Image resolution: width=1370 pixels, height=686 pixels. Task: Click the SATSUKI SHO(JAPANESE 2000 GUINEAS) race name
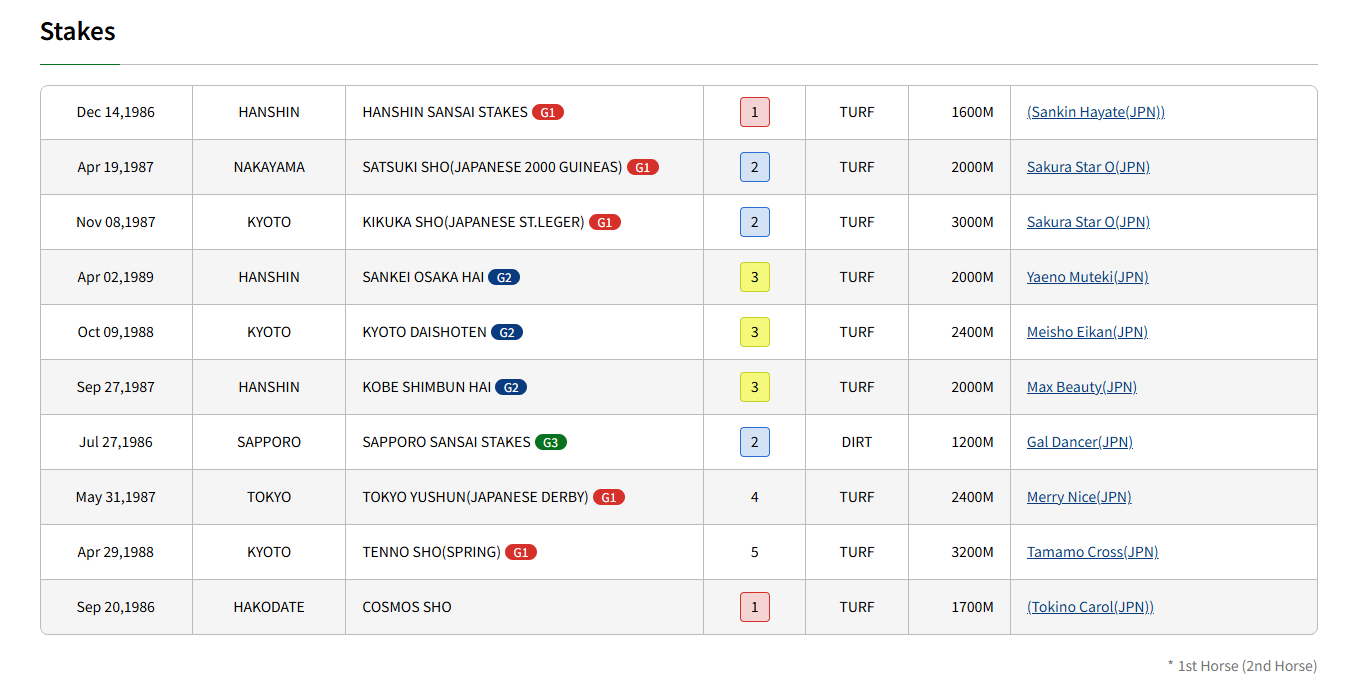click(492, 167)
